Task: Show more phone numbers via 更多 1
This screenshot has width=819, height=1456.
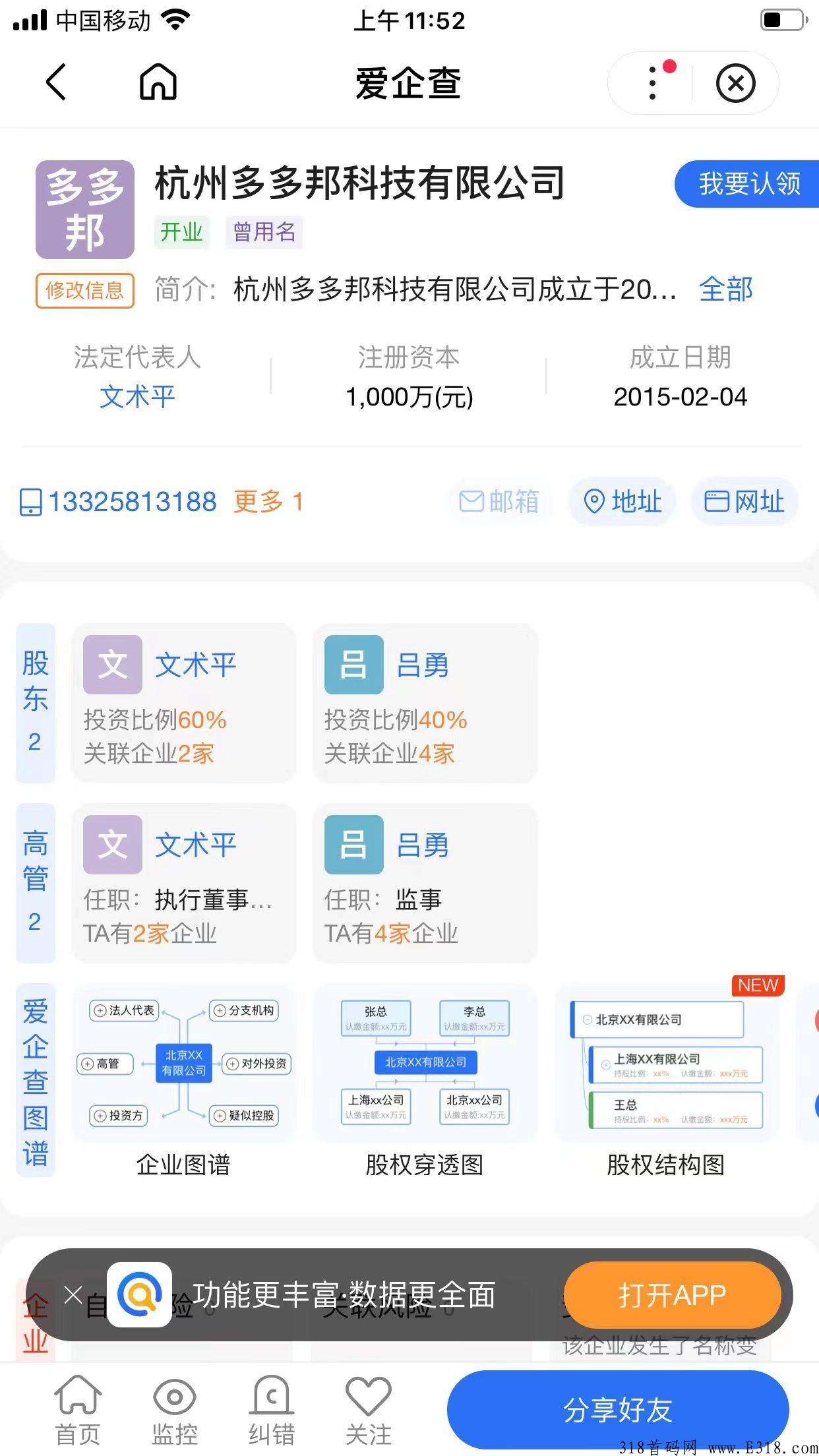Action: point(268,502)
